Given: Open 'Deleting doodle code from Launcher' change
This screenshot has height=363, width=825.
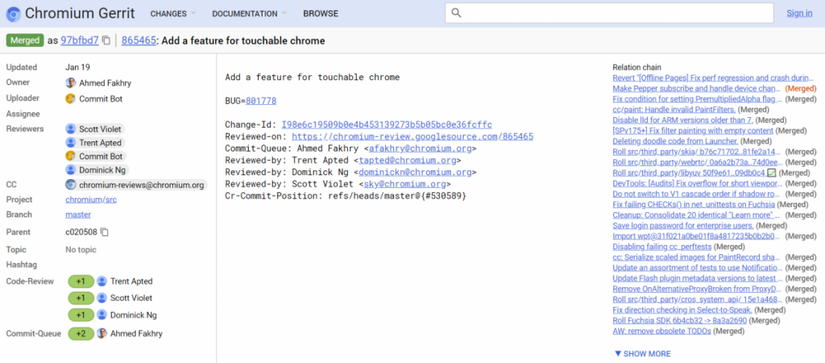Looking at the screenshot, I should (676, 141).
